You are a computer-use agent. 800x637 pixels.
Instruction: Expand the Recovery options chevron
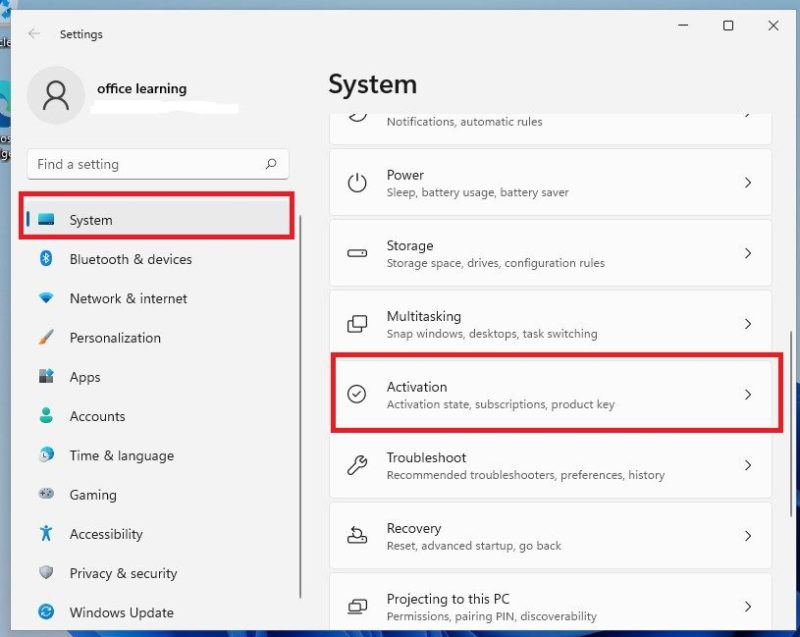click(x=748, y=536)
